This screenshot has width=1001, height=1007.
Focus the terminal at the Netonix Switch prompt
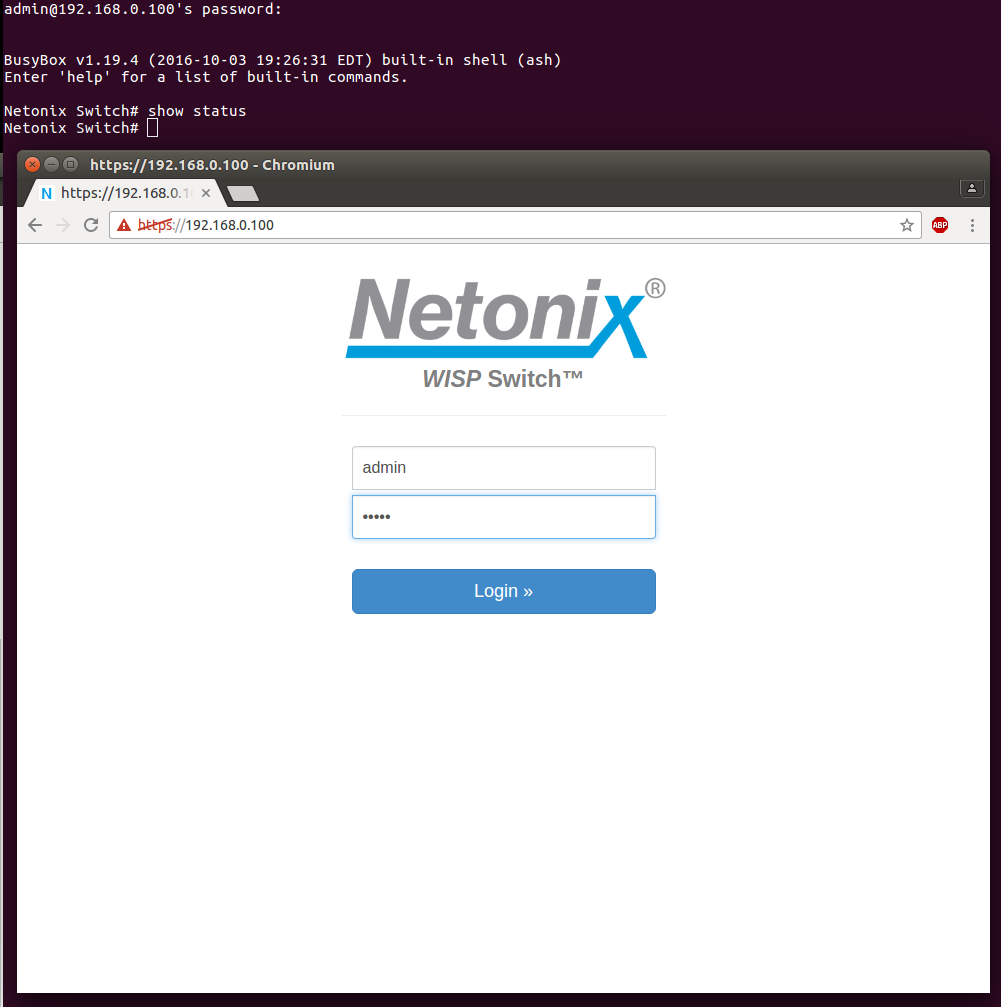click(x=400, y=128)
